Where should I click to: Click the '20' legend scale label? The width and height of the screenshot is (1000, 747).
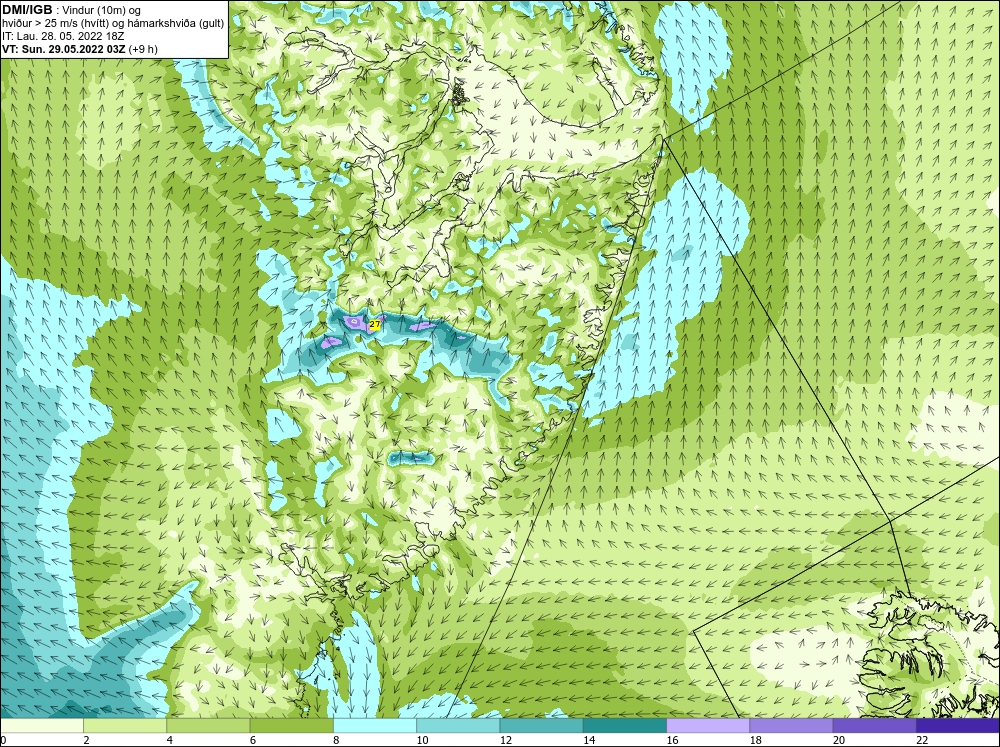tap(839, 740)
